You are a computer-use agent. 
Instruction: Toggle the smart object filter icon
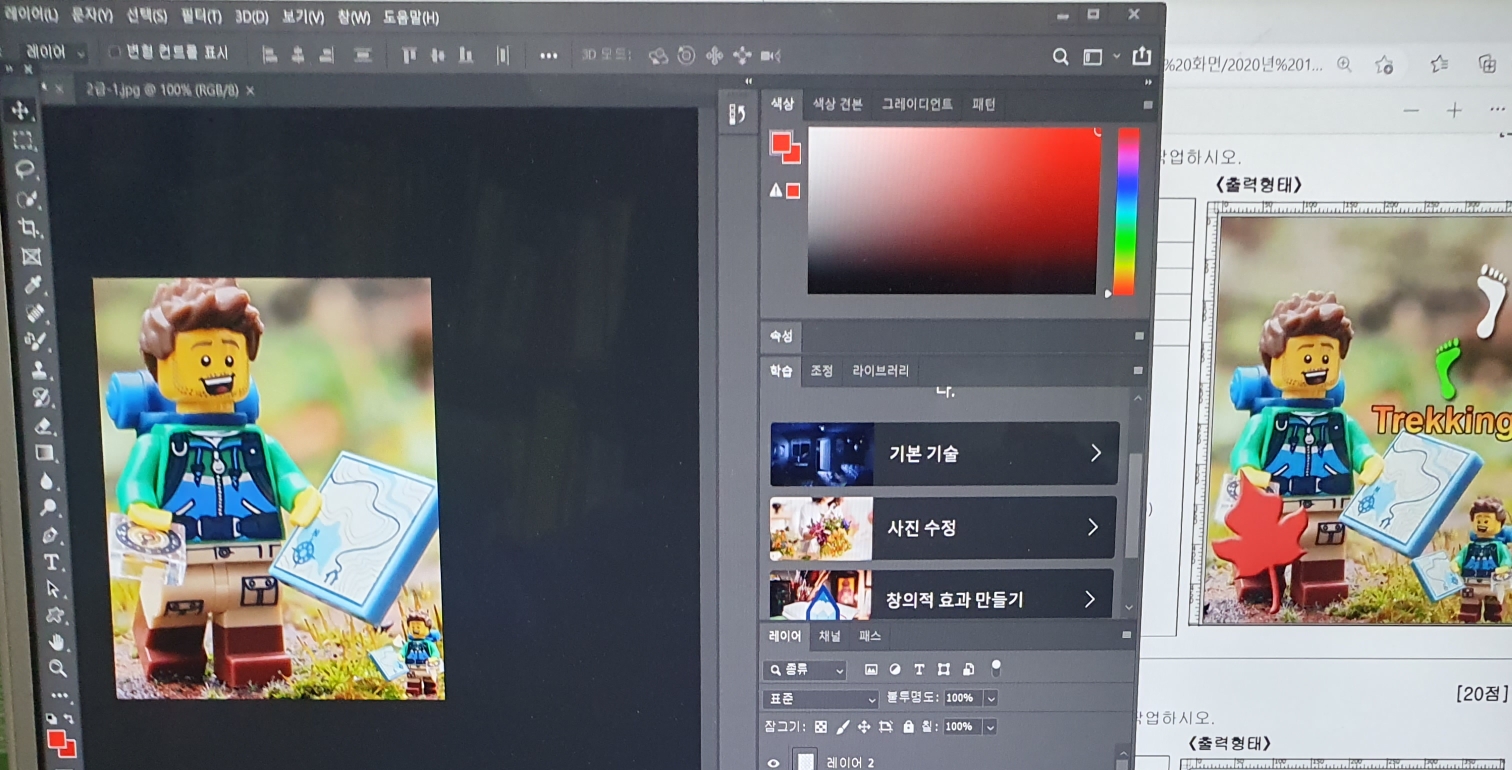coord(968,669)
